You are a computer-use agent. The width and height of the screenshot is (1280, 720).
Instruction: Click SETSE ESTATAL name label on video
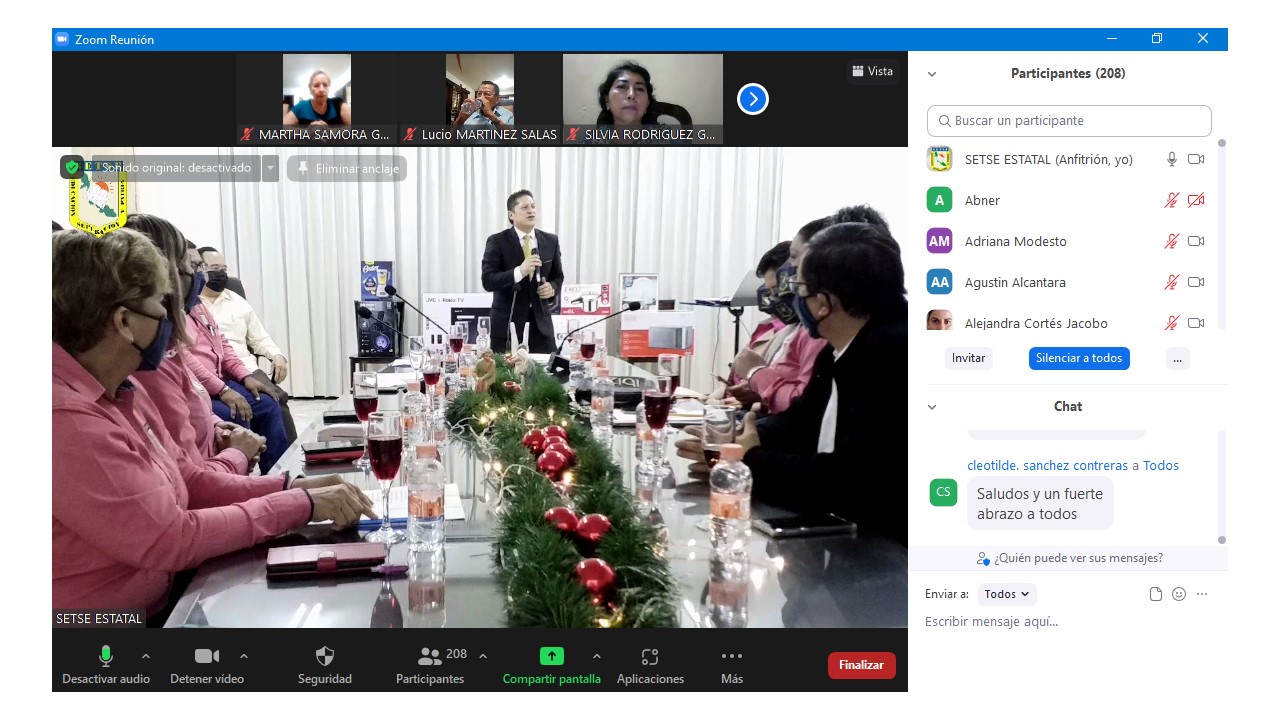pos(99,619)
